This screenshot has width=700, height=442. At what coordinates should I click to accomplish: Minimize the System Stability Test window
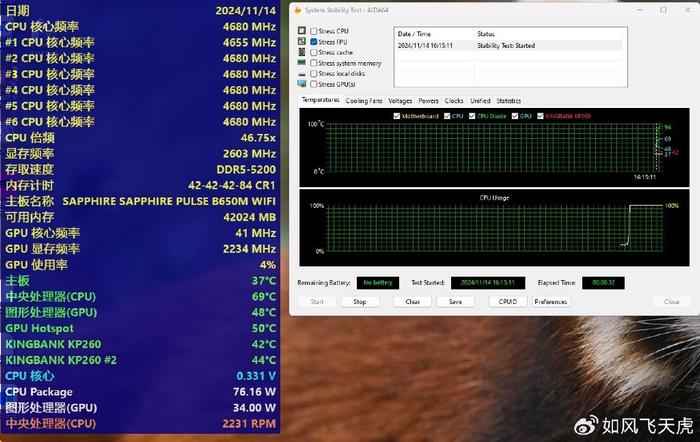tap(639, 10)
